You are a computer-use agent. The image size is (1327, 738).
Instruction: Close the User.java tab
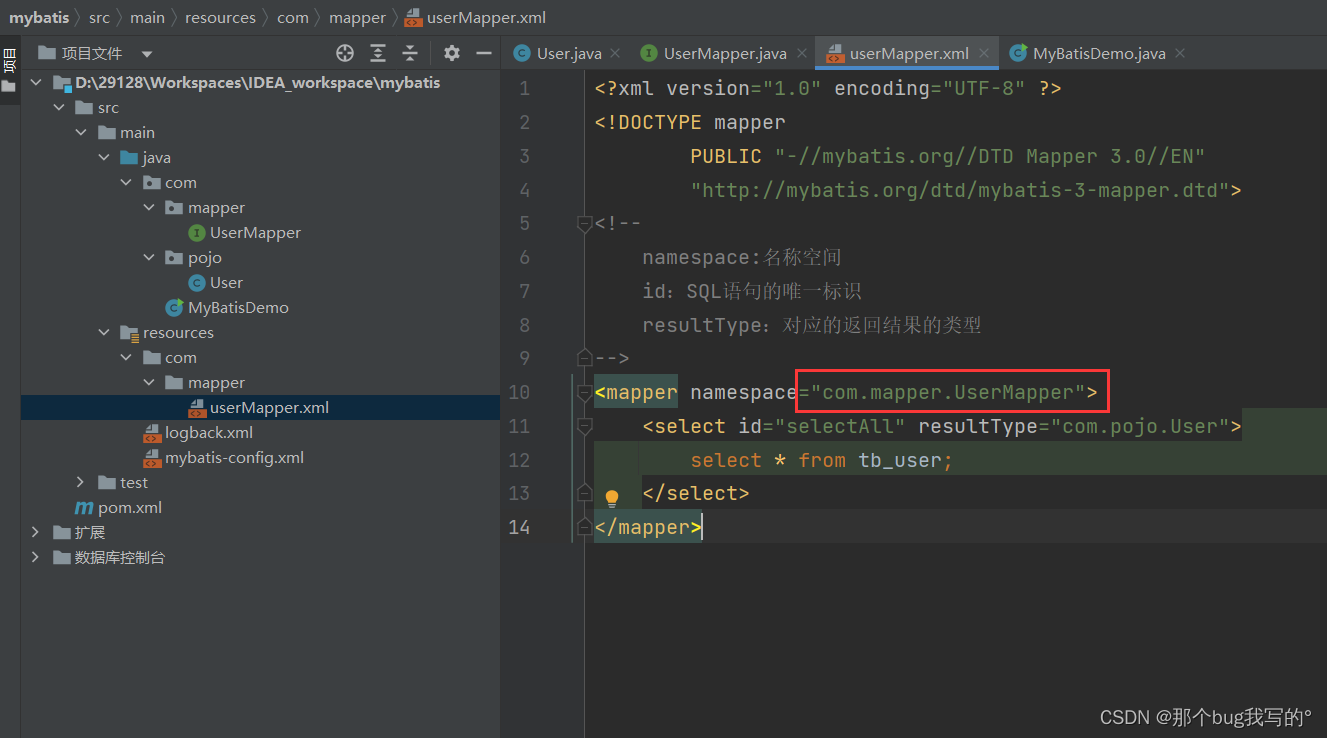pyautogui.click(x=615, y=53)
